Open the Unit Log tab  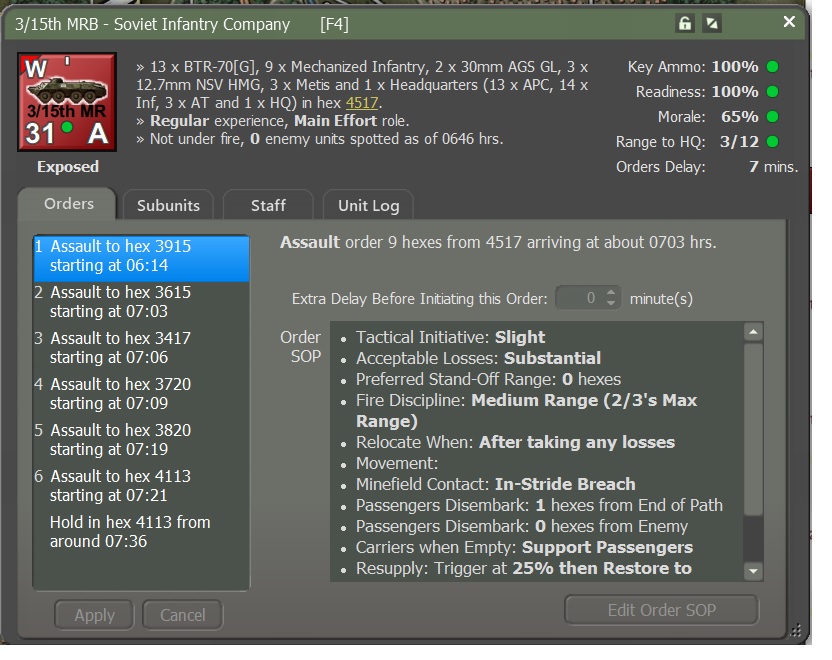(368, 205)
